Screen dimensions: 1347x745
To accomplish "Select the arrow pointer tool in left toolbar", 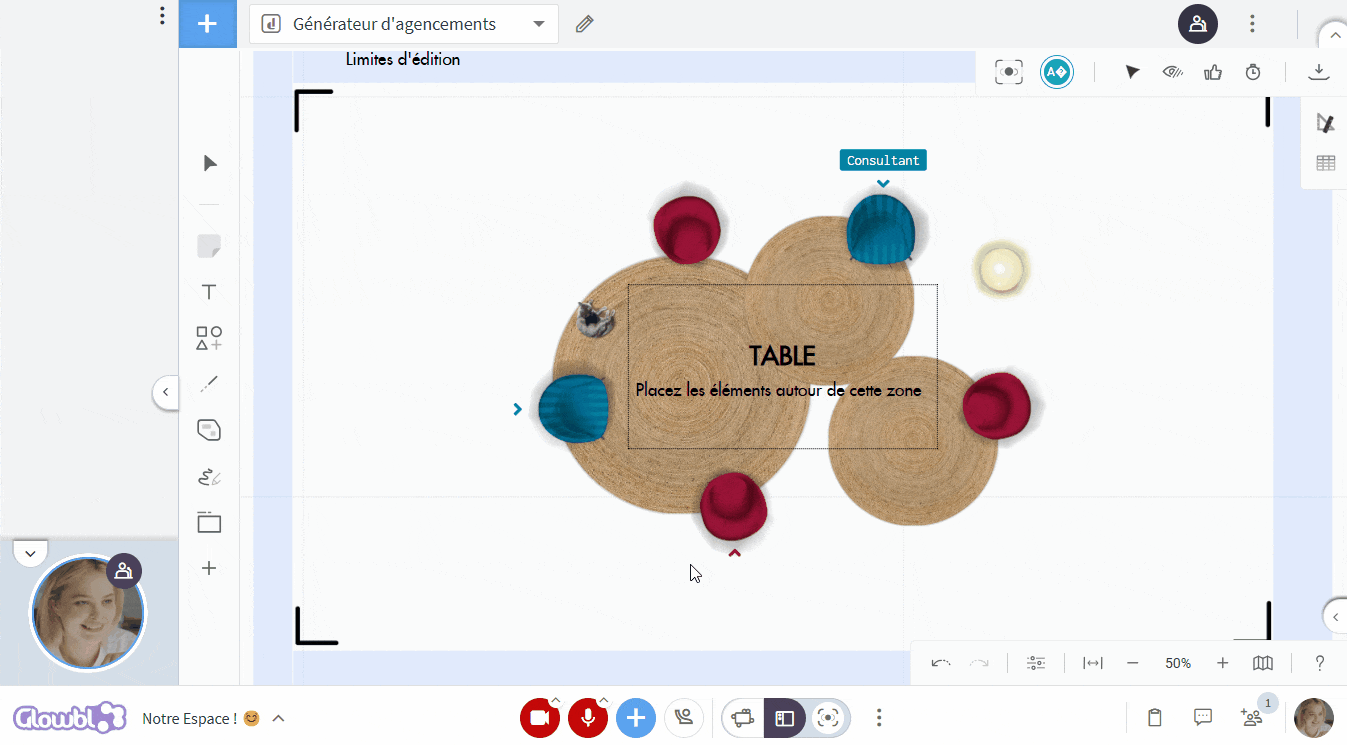I will [210, 163].
